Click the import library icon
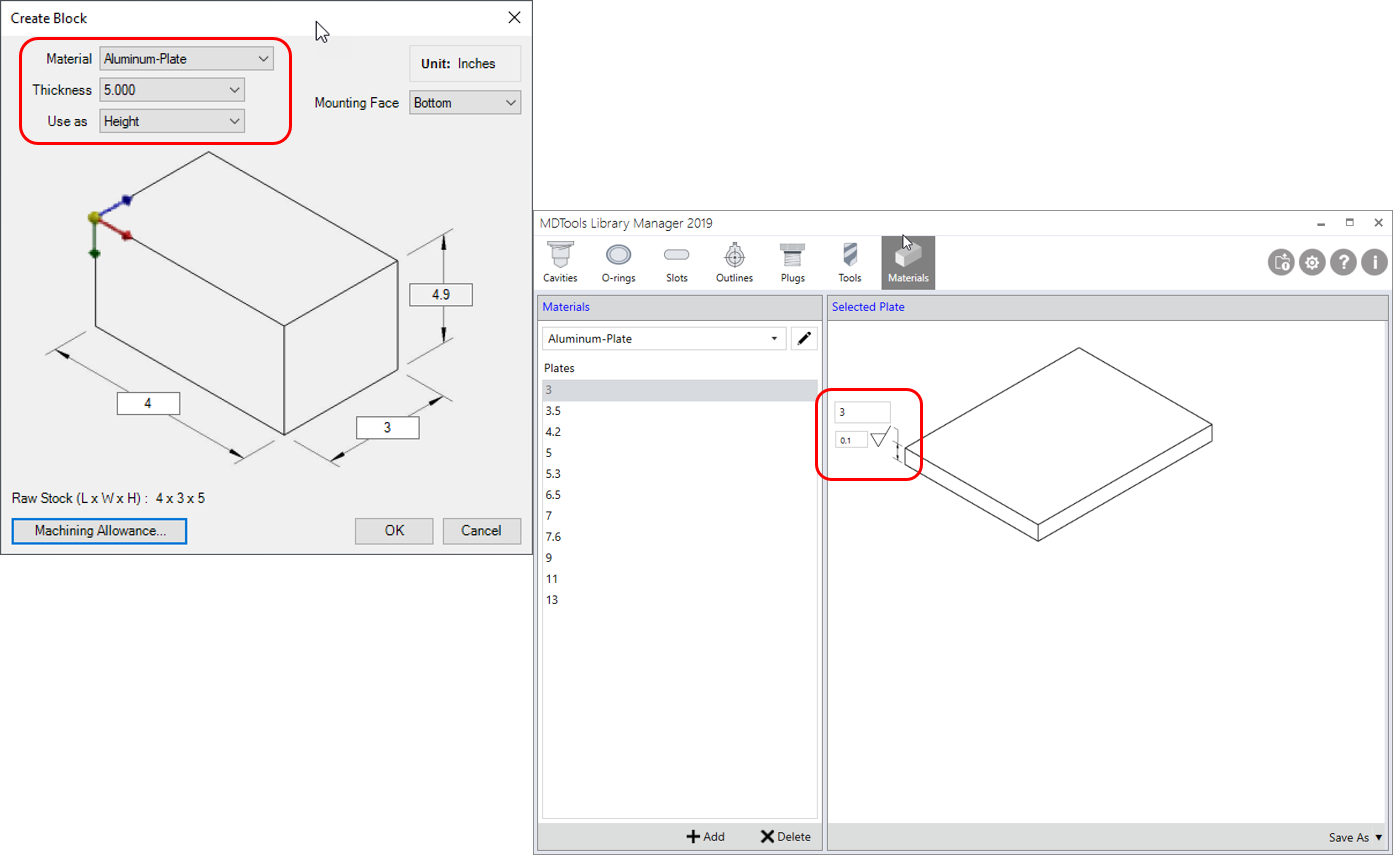The image size is (1393, 855). [x=1281, y=262]
